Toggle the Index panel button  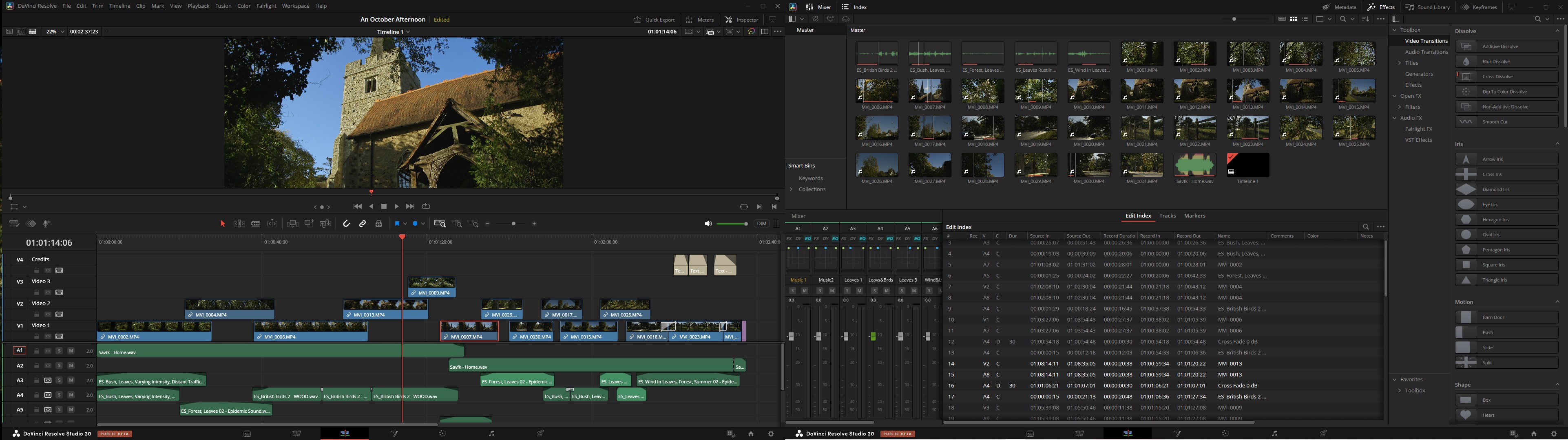click(x=854, y=7)
